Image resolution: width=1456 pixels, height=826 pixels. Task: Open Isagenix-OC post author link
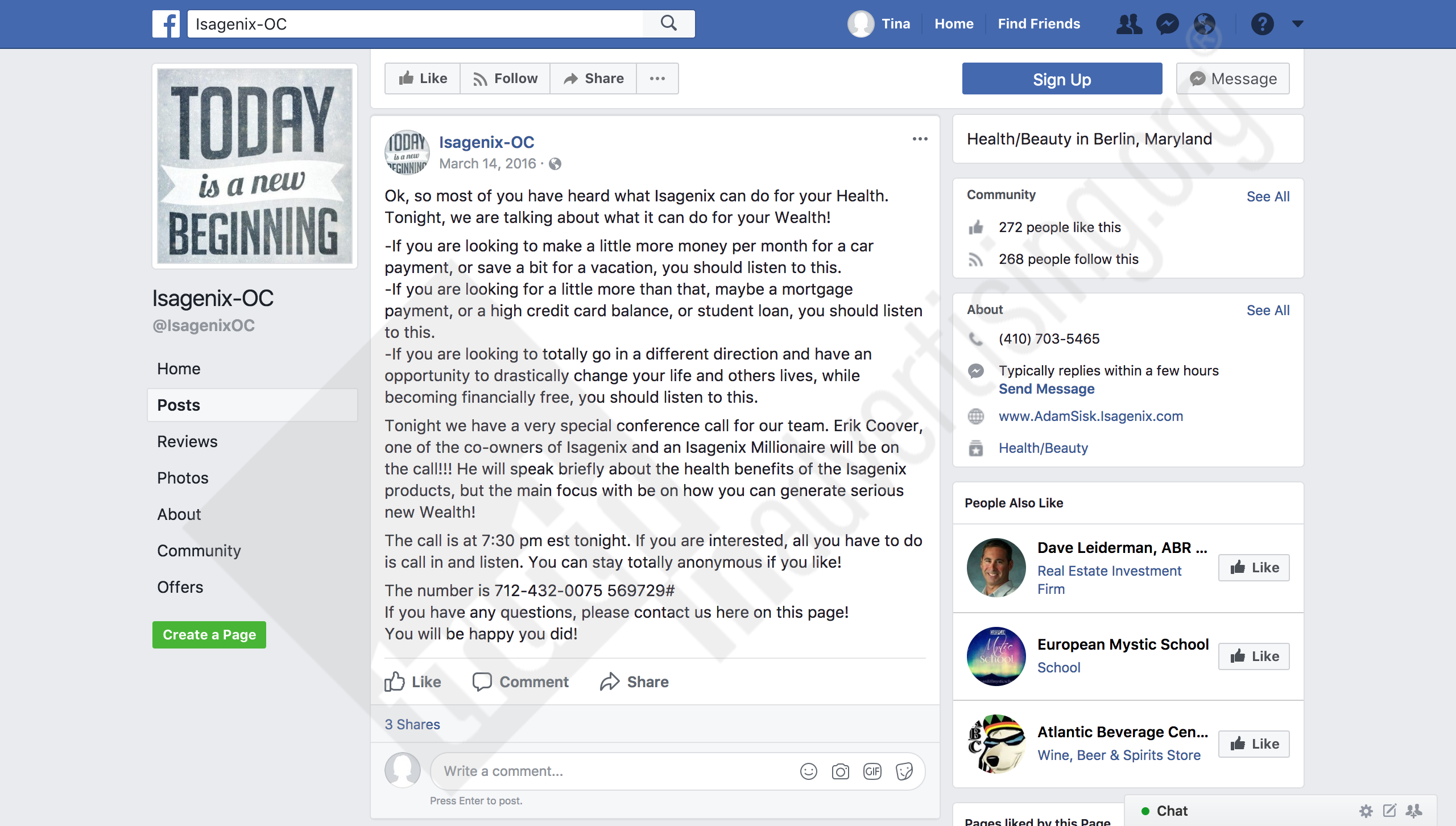click(486, 142)
